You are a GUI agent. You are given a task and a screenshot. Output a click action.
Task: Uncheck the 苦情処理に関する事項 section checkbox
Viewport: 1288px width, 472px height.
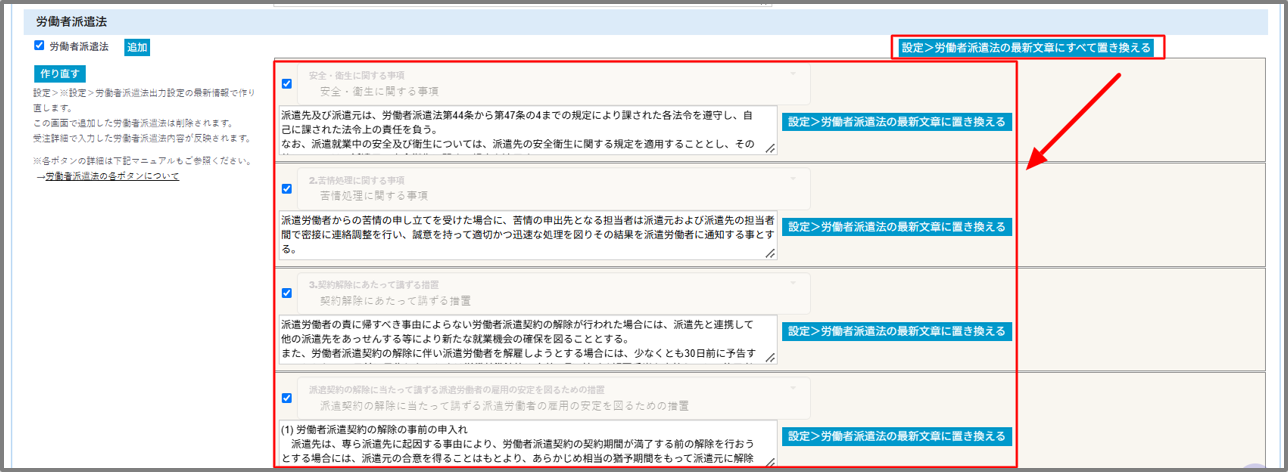tap(287, 188)
